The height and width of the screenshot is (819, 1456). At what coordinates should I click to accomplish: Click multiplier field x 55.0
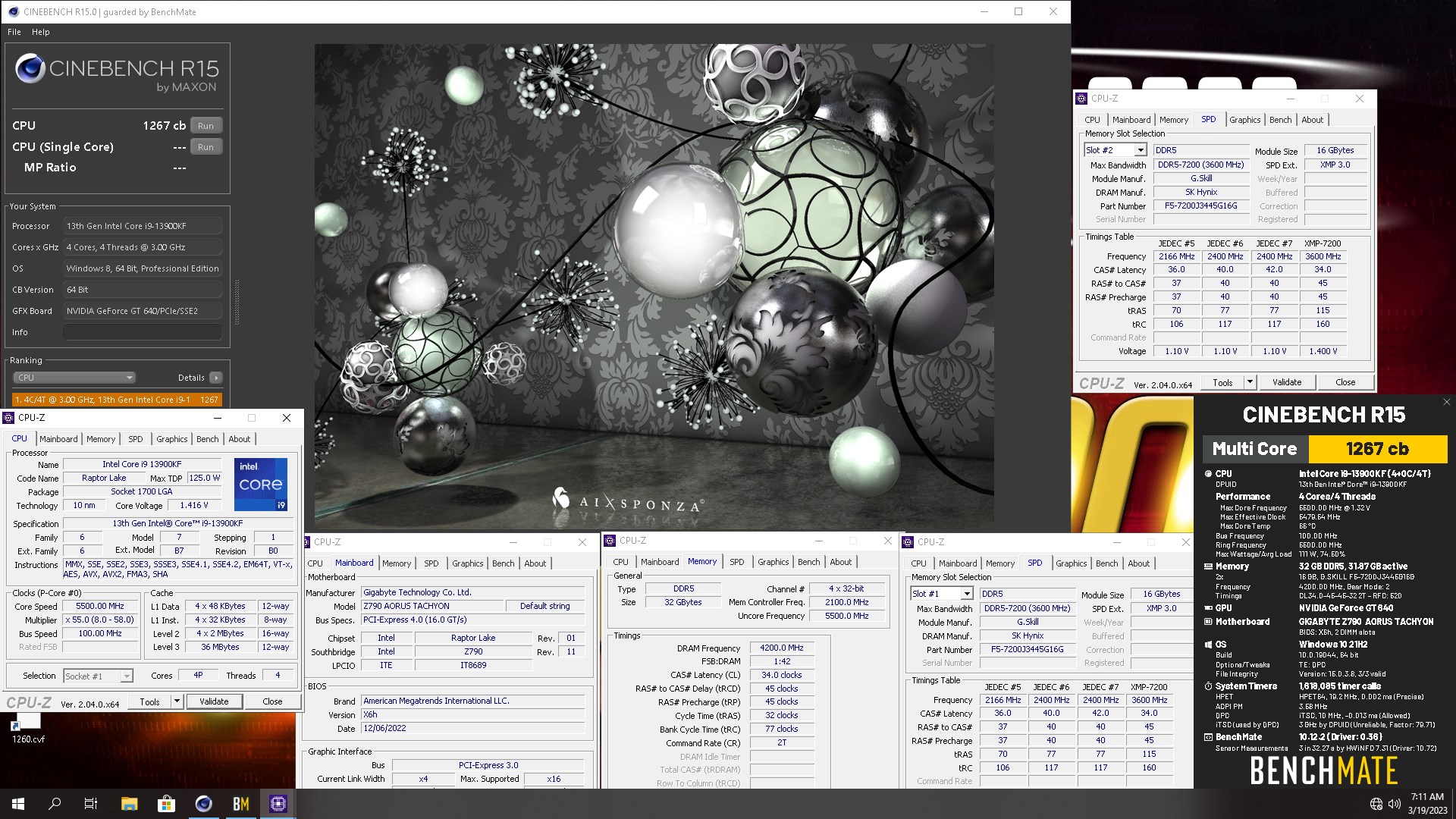click(99, 620)
